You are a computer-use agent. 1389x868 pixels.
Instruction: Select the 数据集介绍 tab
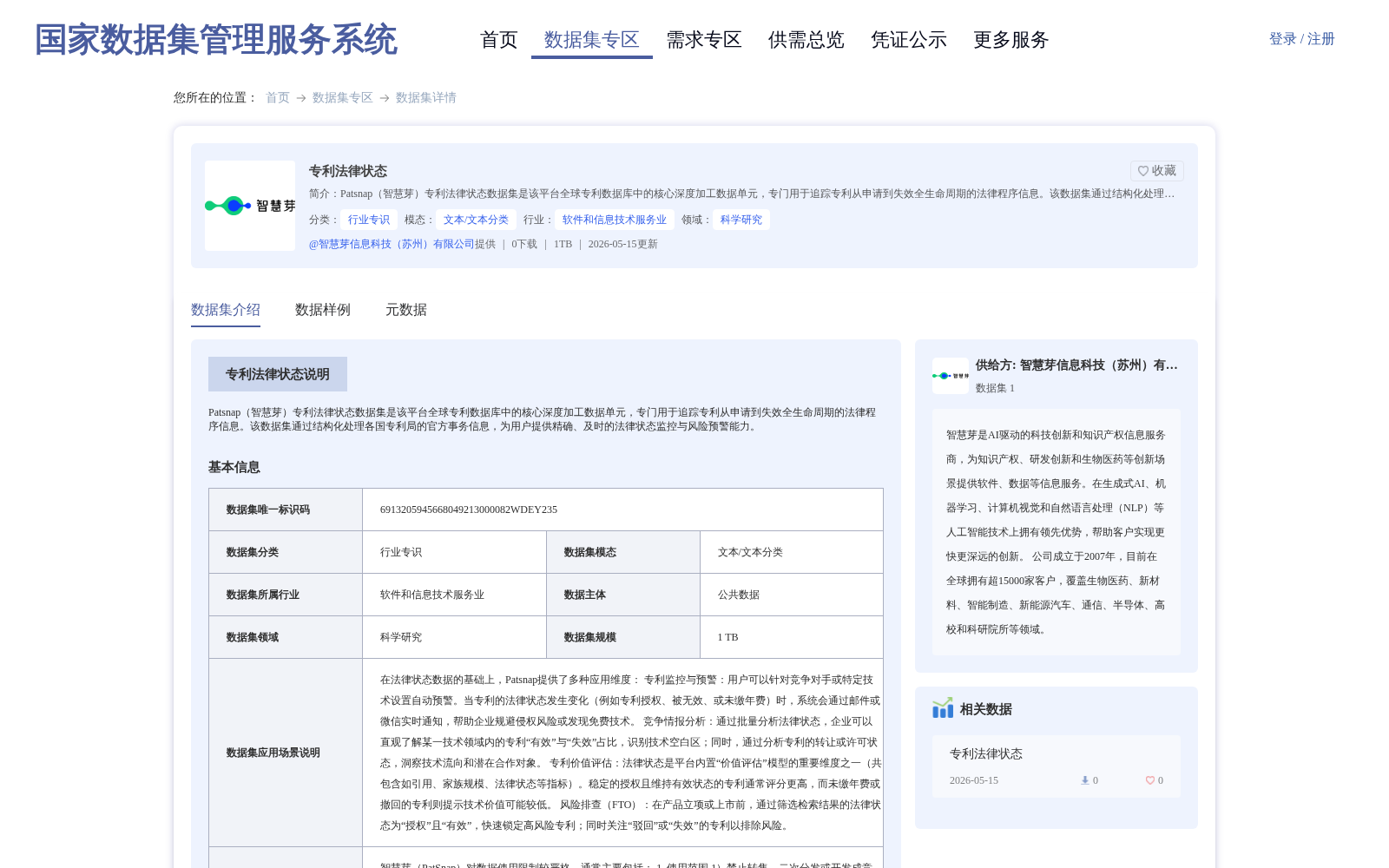point(226,310)
